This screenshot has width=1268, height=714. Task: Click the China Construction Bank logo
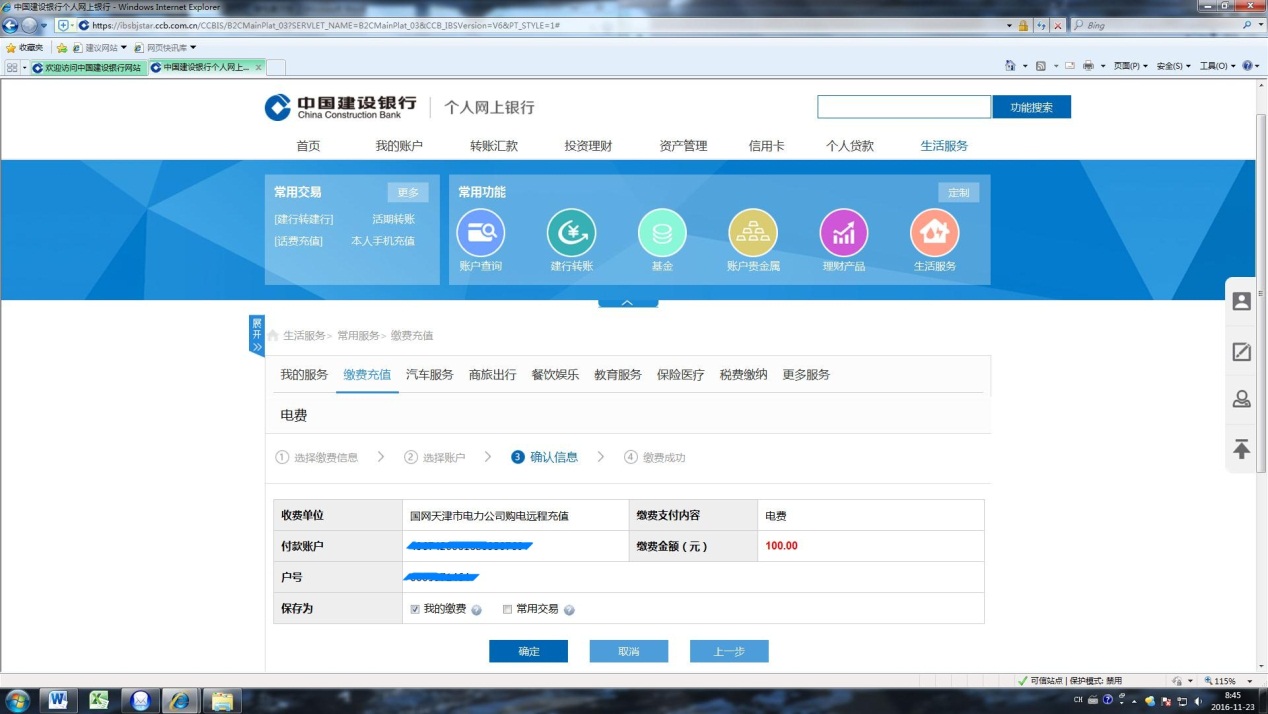point(340,107)
